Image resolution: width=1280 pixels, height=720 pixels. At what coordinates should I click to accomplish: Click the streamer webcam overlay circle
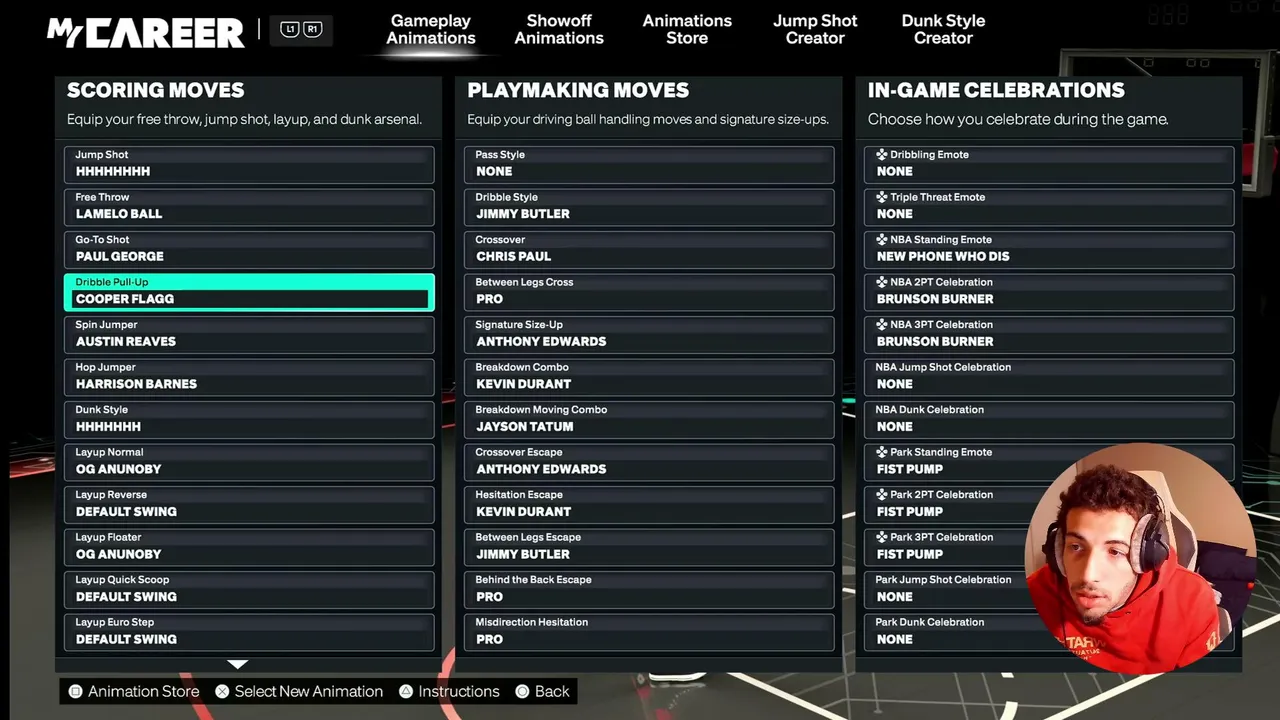[1141, 558]
